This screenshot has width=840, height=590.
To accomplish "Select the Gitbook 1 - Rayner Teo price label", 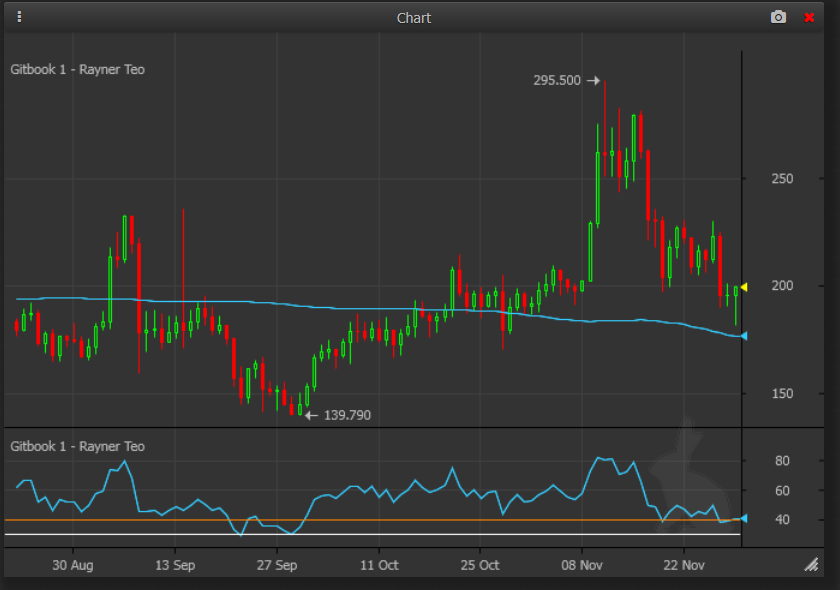I will [77, 70].
